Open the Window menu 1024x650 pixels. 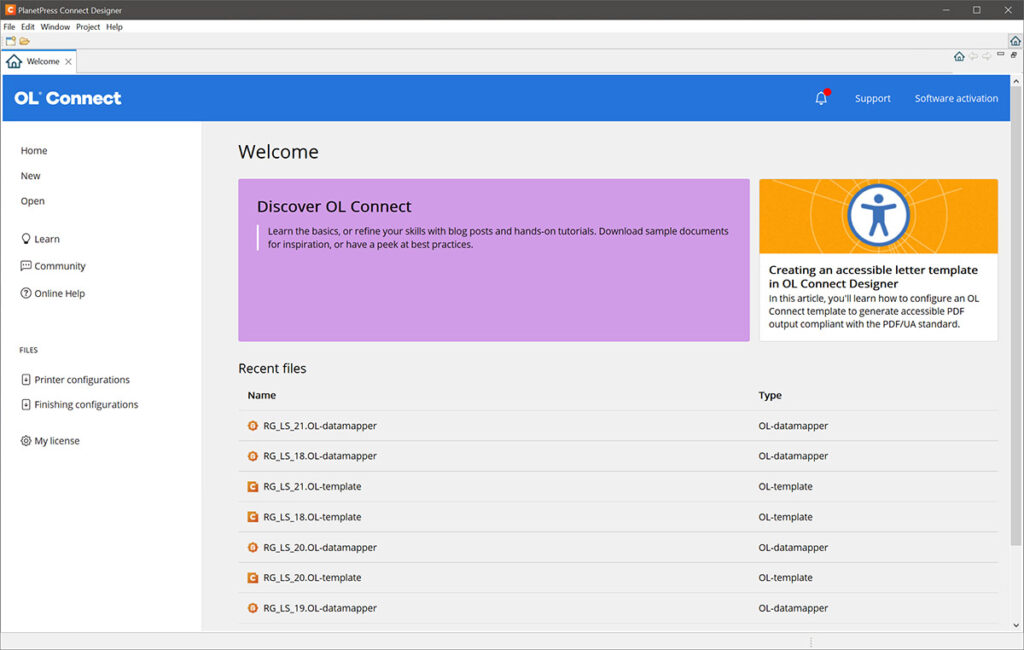[x=55, y=27]
